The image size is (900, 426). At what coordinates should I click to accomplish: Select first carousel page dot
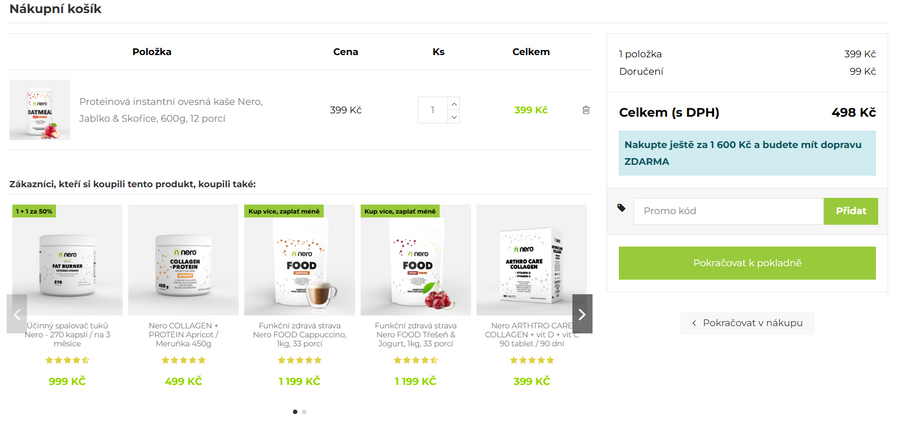(x=295, y=411)
